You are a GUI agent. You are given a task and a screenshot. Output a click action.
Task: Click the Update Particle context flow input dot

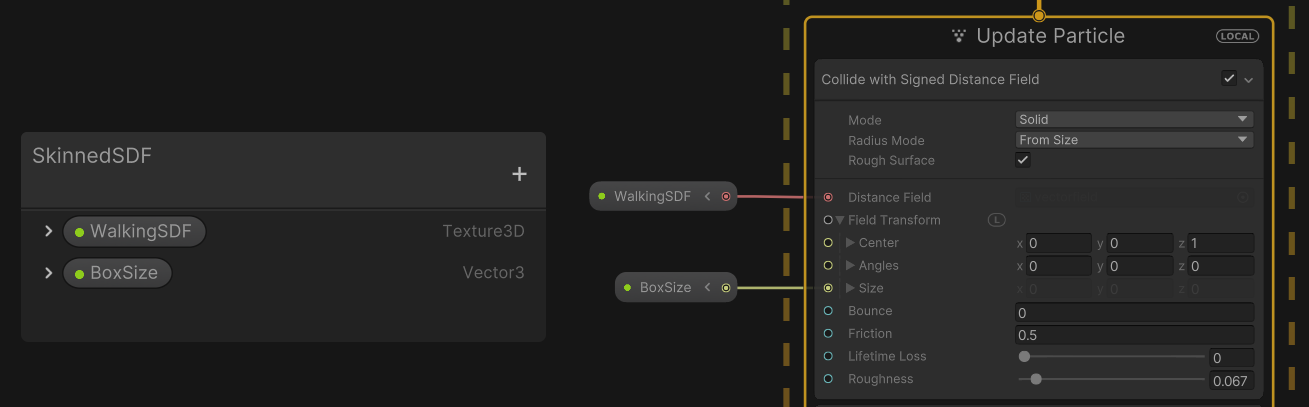coord(1039,15)
